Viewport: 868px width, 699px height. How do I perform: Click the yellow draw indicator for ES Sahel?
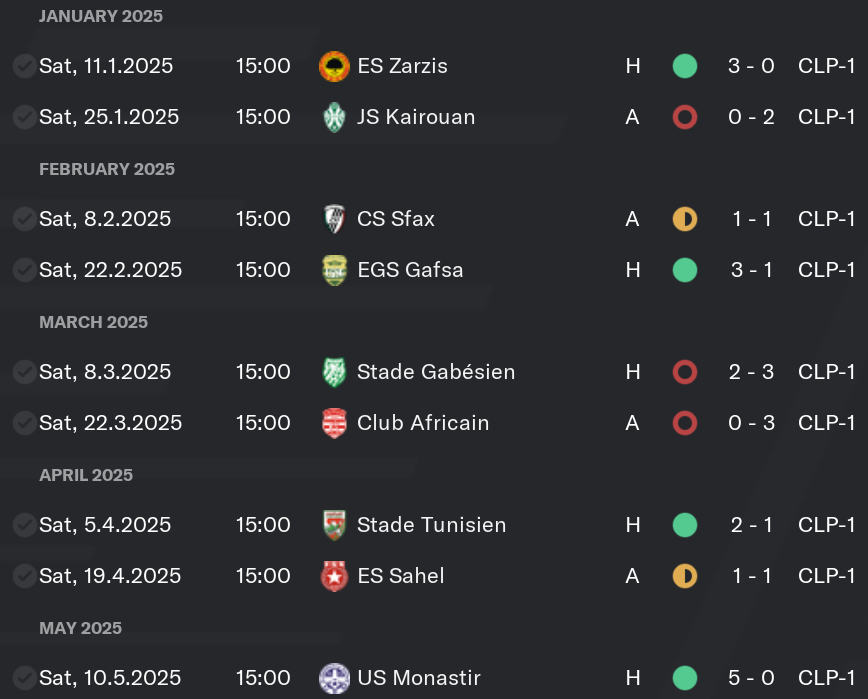(685, 576)
